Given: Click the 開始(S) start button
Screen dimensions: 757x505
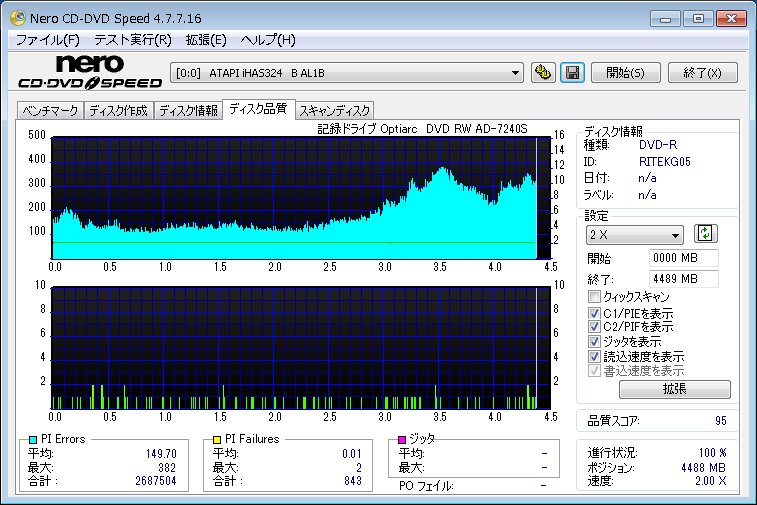Looking at the screenshot, I should [626, 73].
